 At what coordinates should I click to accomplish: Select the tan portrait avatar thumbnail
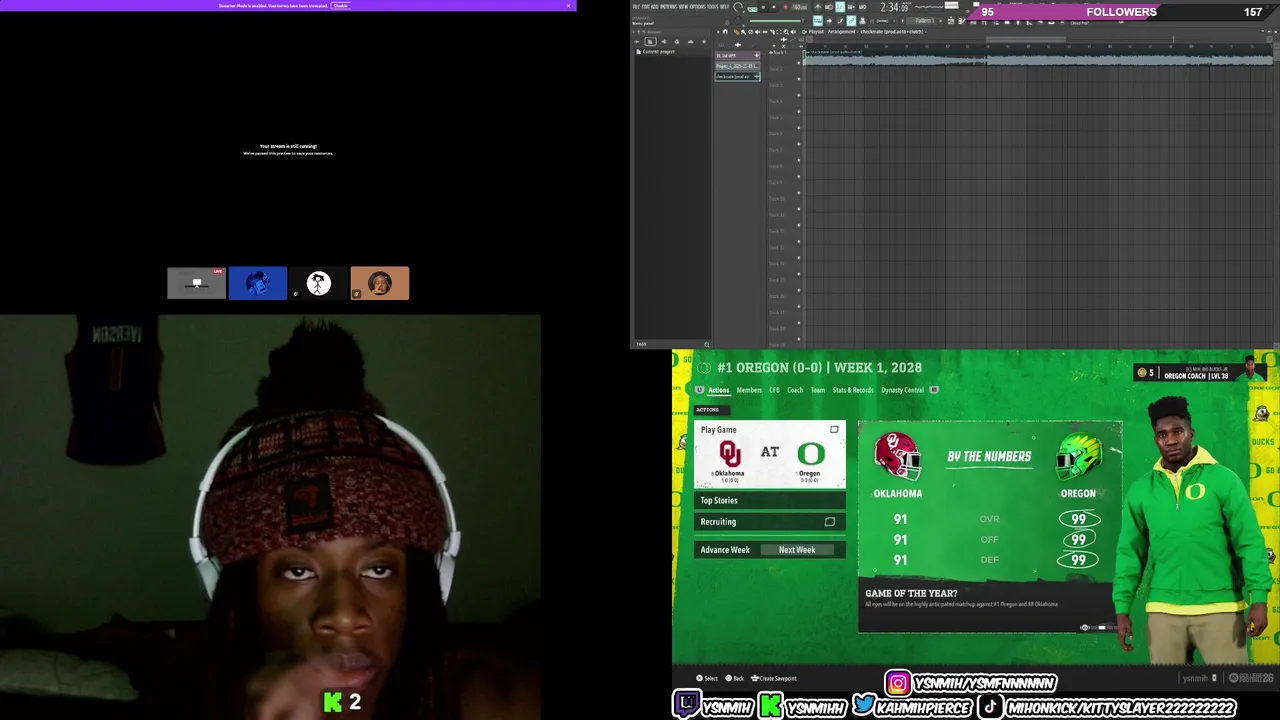click(380, 283)
